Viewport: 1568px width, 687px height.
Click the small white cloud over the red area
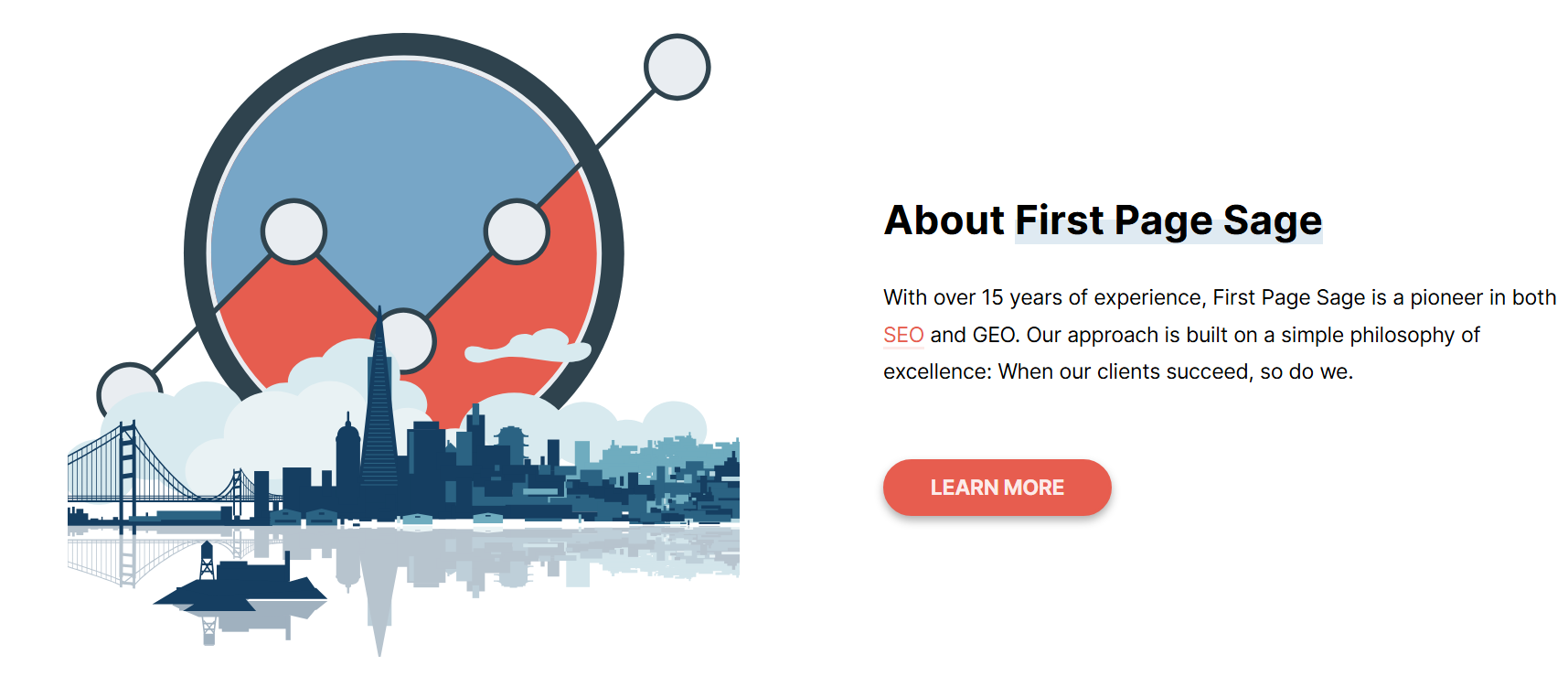click(x=528, y=347)
